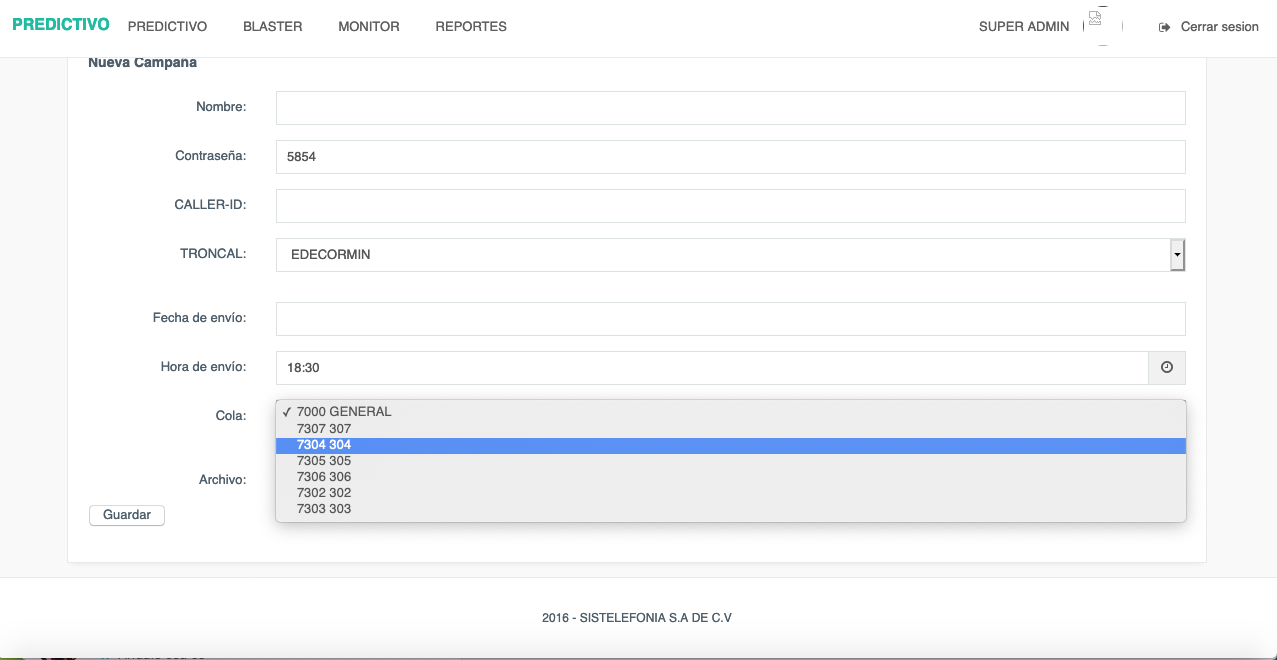Click the Cerrar sesion logout icon
Image resolution: width=1277 pixels, height=660 pixels.
click(1164, 27)
